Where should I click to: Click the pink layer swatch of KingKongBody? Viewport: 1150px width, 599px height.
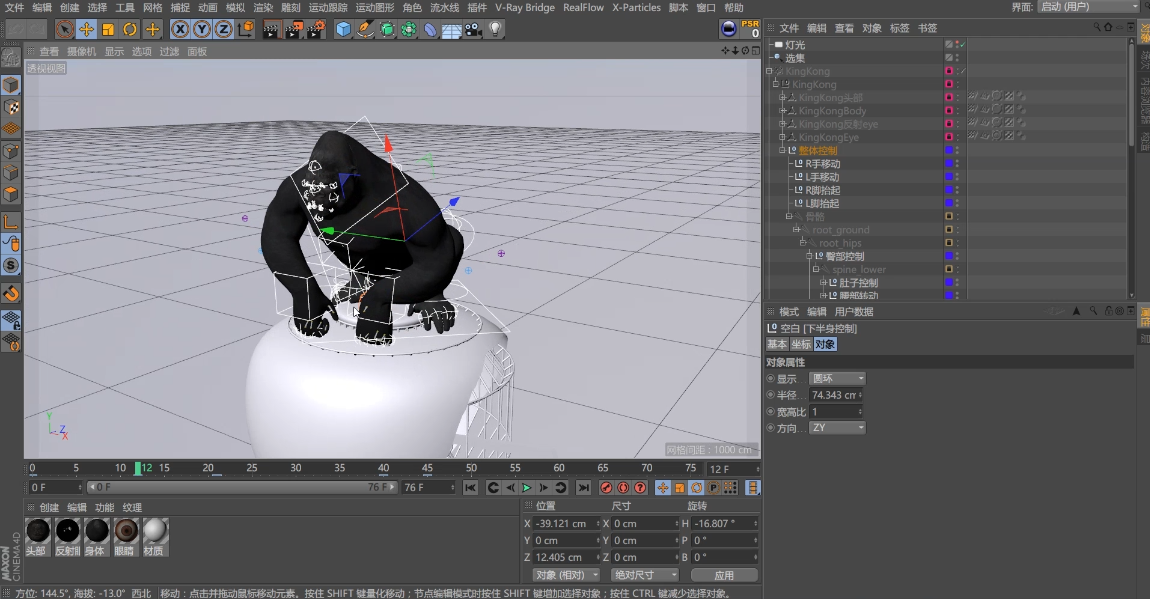(948, 111)
